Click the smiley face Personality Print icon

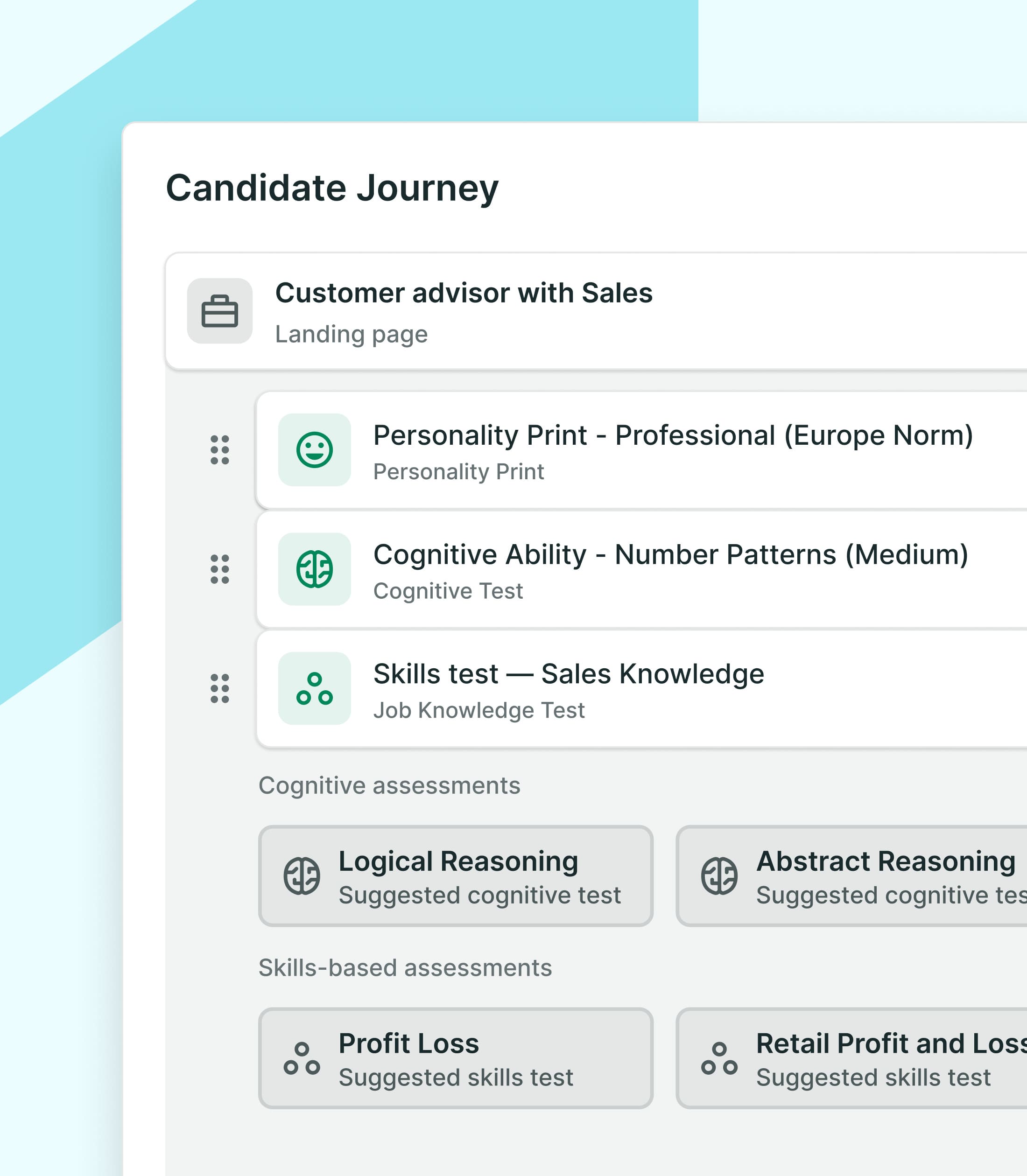[314, 450]
